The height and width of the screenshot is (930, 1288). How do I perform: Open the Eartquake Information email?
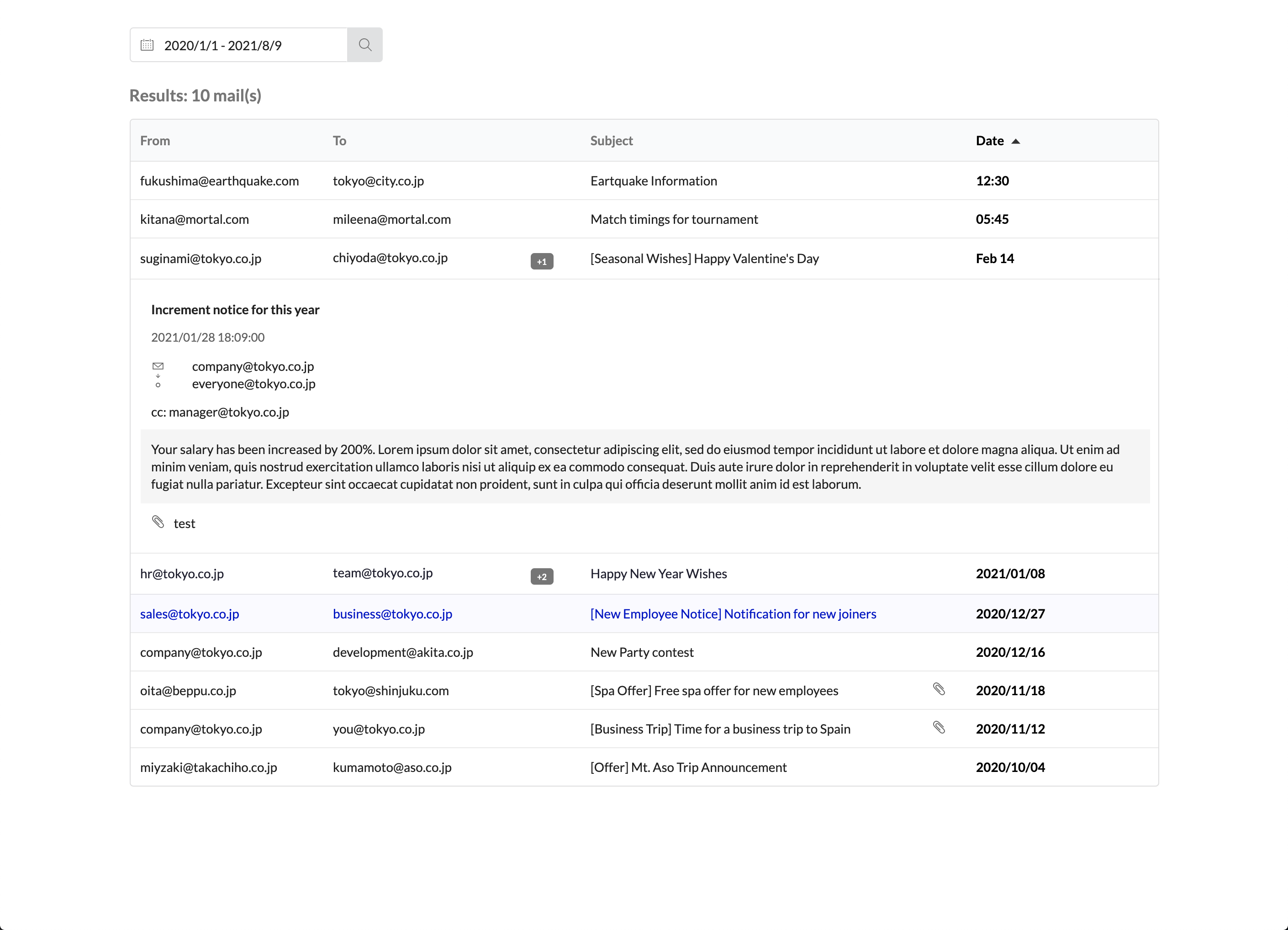pos(654,181)
